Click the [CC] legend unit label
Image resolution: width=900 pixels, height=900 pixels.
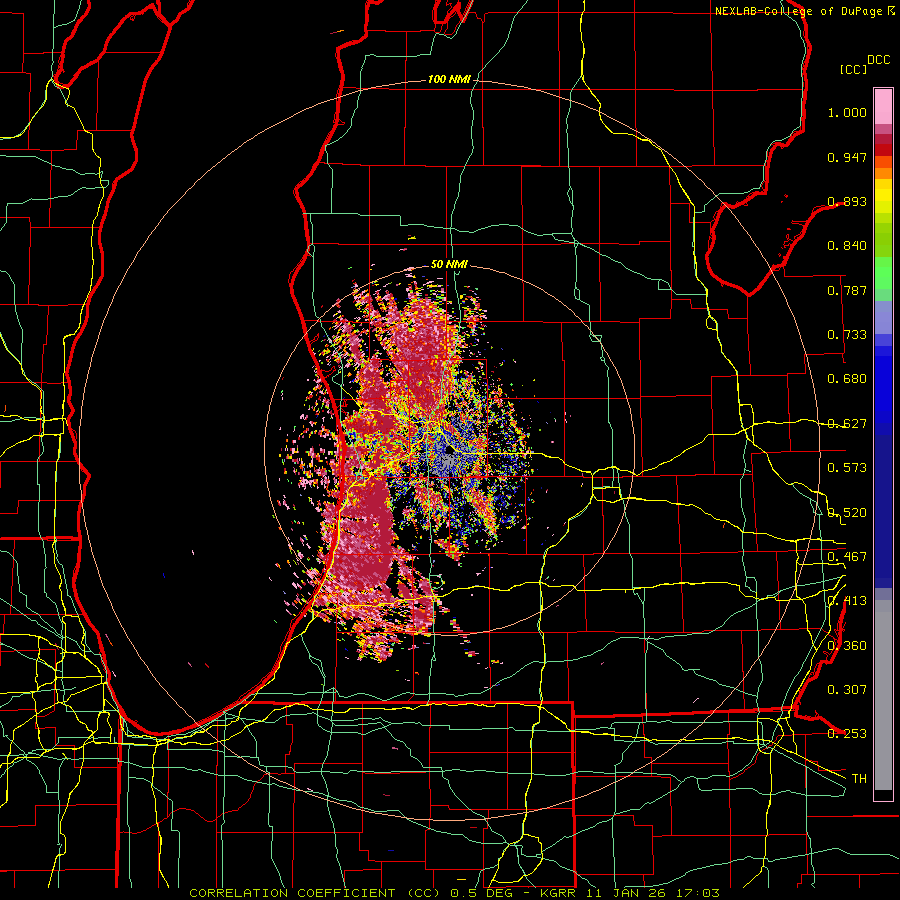click(854, 69)
